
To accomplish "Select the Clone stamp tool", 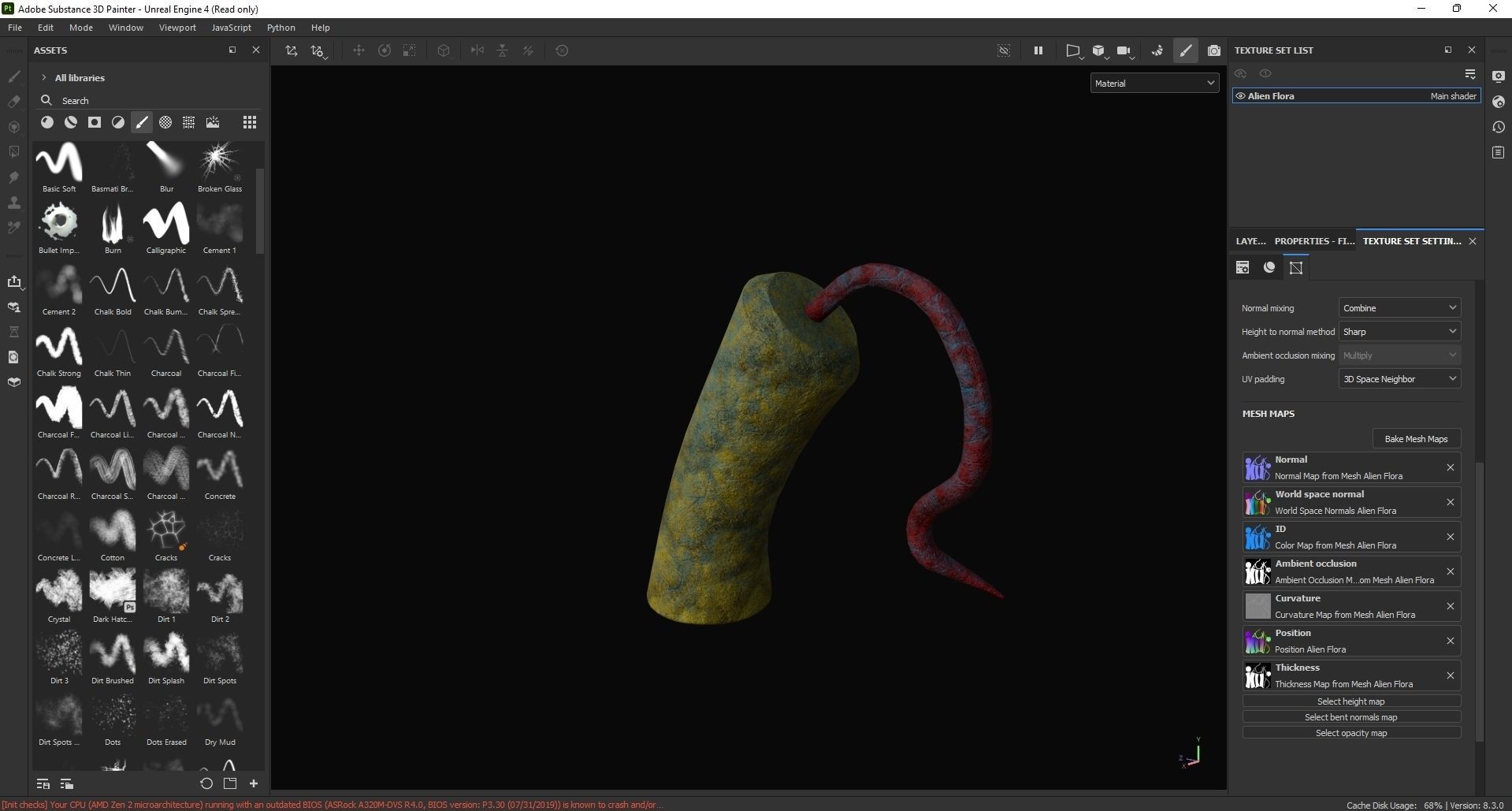I will click(13, 203).
